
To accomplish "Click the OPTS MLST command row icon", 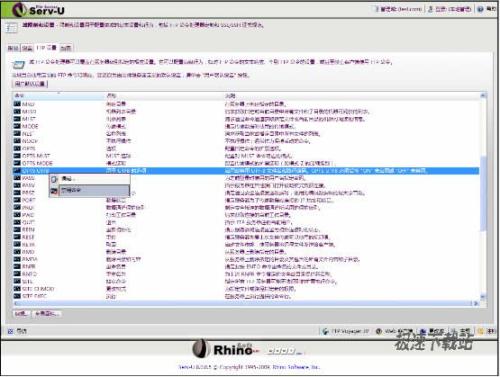I will pyautogui.click(x=17, y=155).
